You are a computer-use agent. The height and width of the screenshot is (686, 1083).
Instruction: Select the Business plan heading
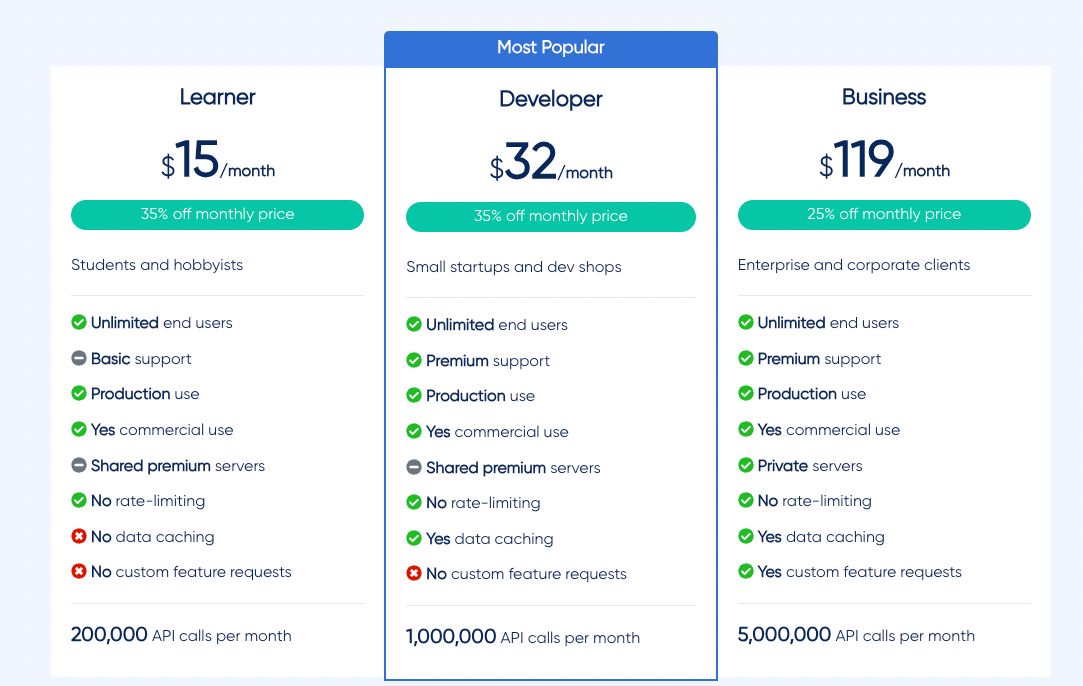pos(884,97)
